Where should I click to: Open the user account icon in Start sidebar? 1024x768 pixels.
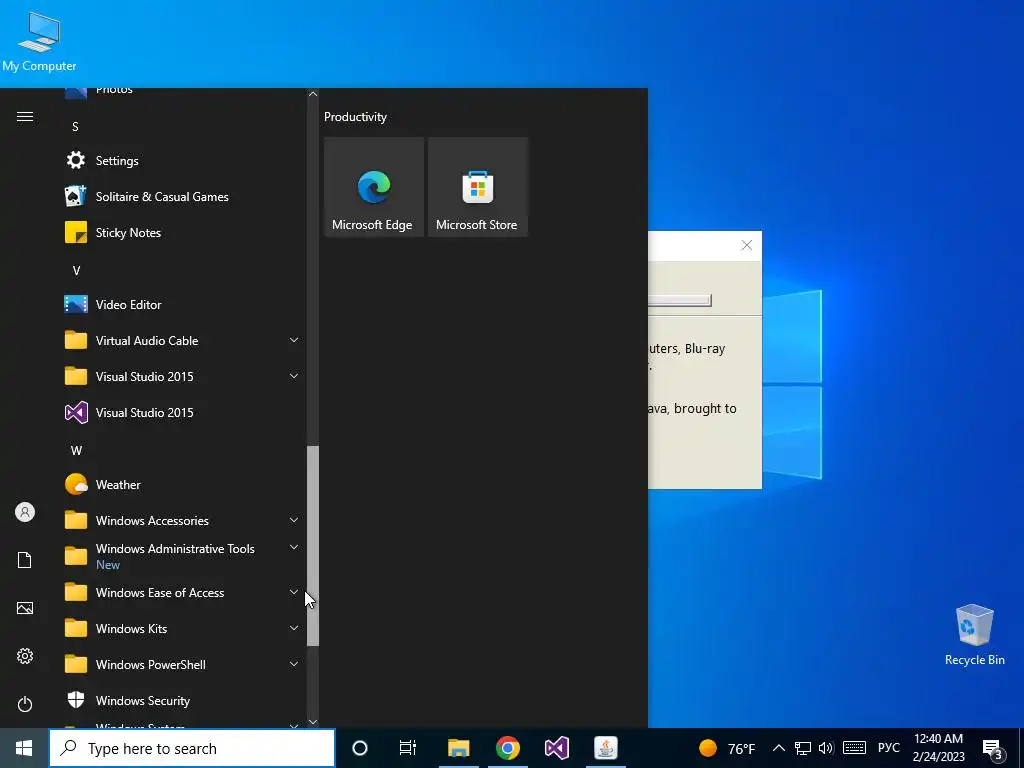(x=25, y=512)
